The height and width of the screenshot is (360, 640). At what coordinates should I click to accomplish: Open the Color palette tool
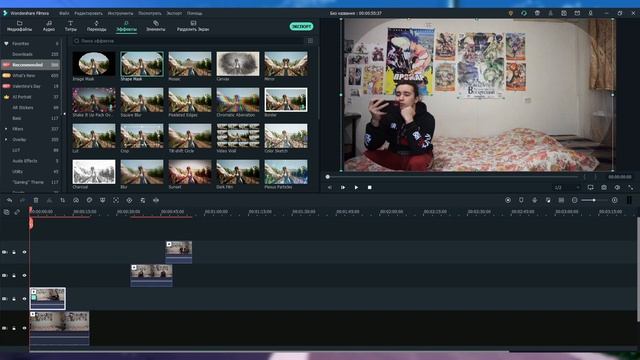pyautogui.click(x=89, y=200)
